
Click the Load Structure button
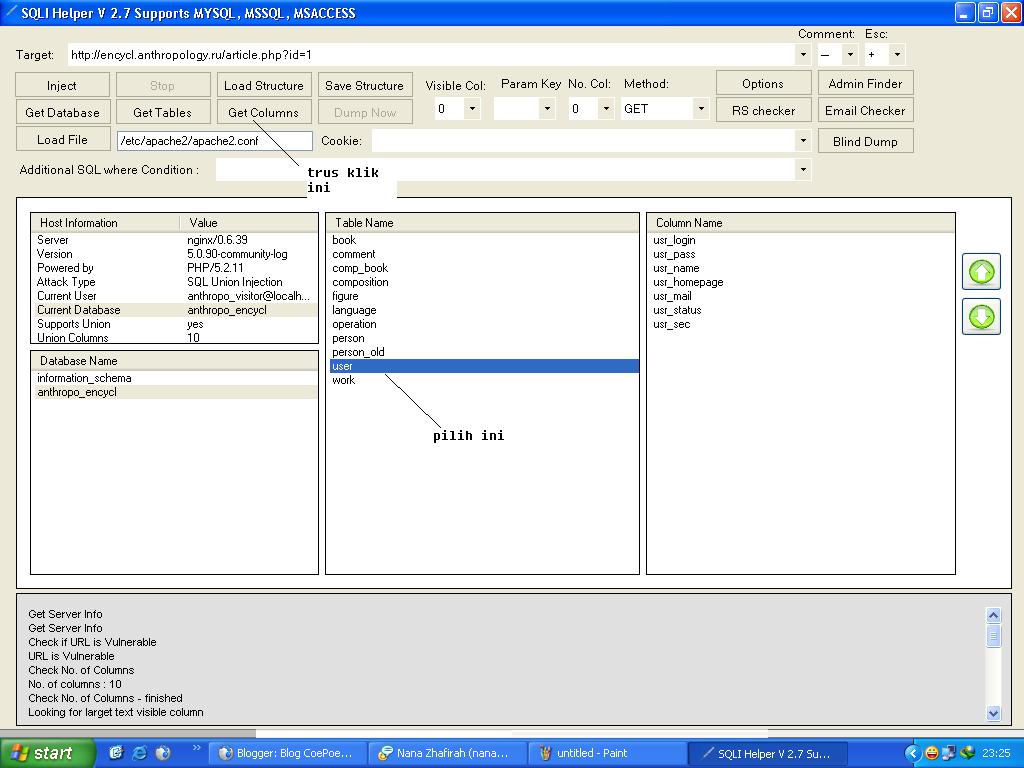point(264,86)
